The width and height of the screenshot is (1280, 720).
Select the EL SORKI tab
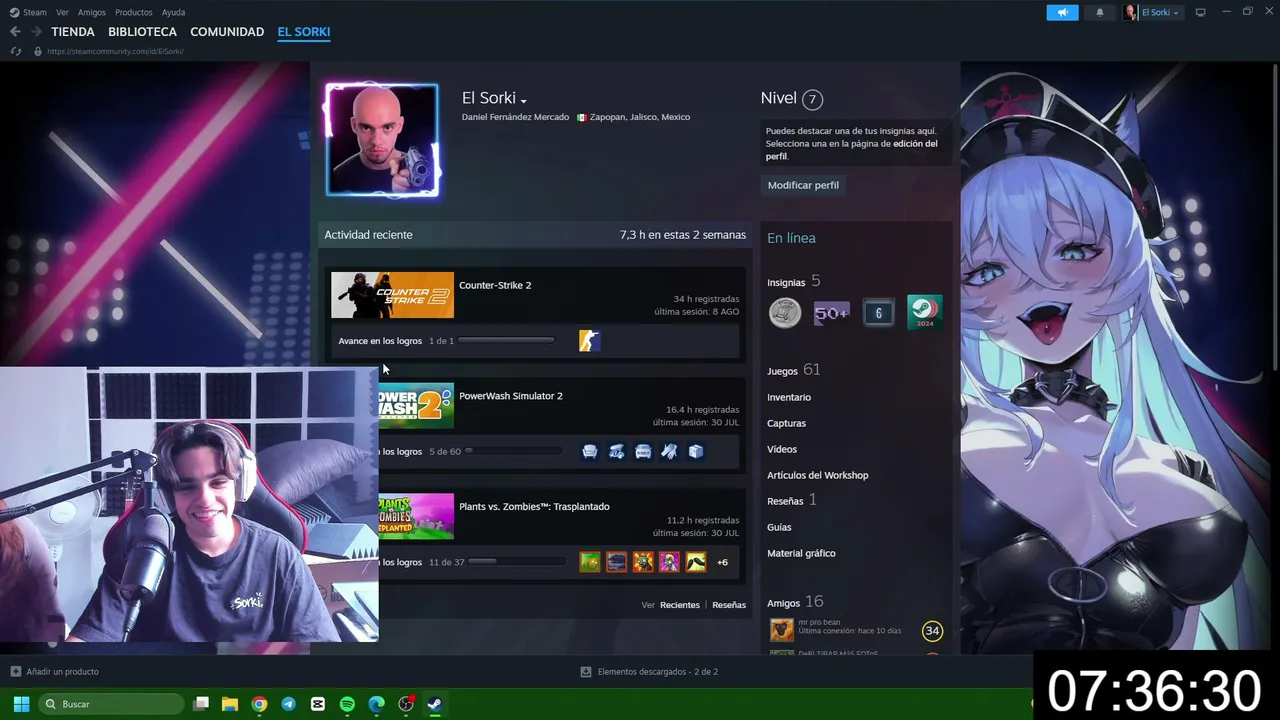304,32
